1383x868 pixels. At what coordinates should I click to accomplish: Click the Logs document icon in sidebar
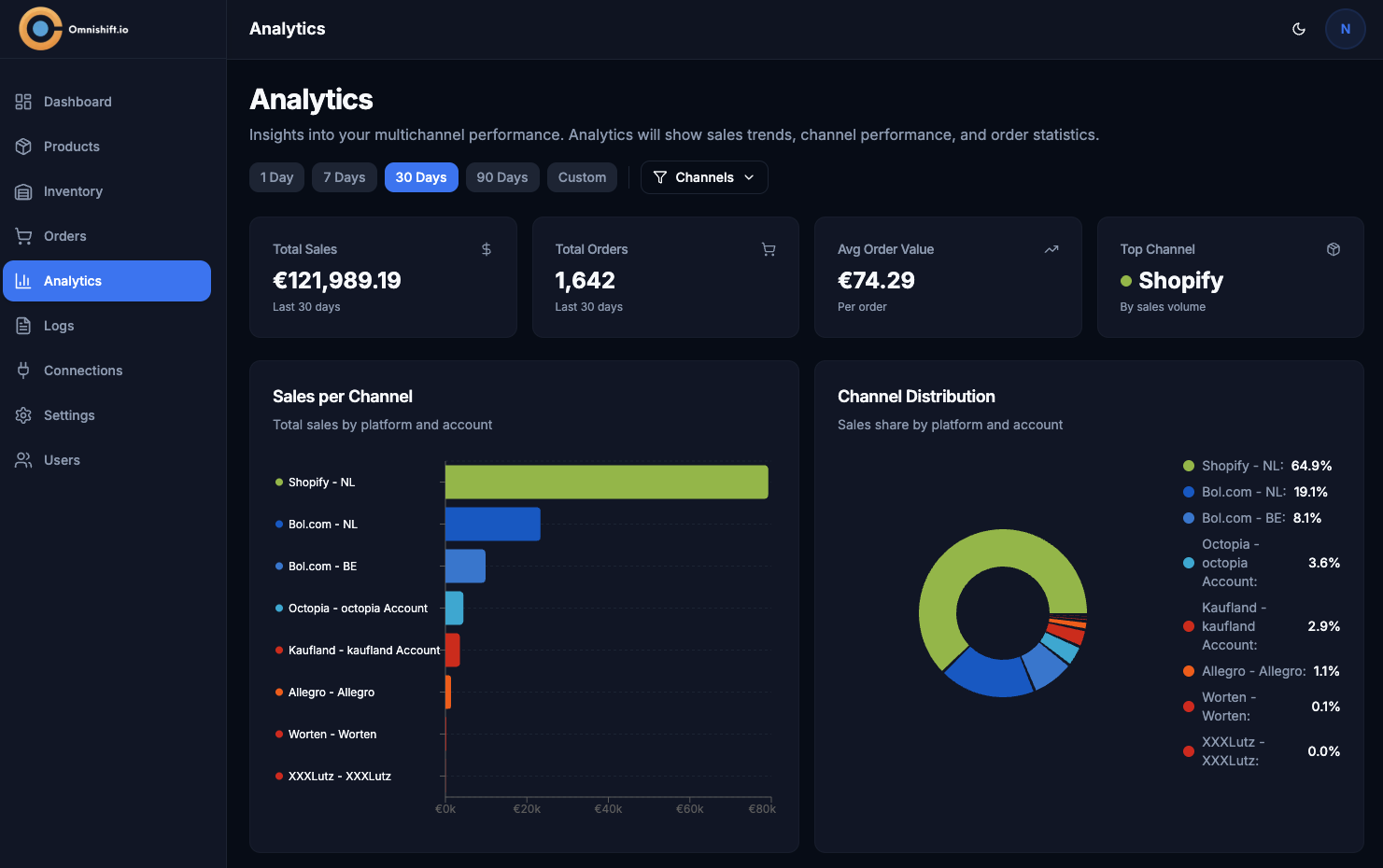(23, 326)
